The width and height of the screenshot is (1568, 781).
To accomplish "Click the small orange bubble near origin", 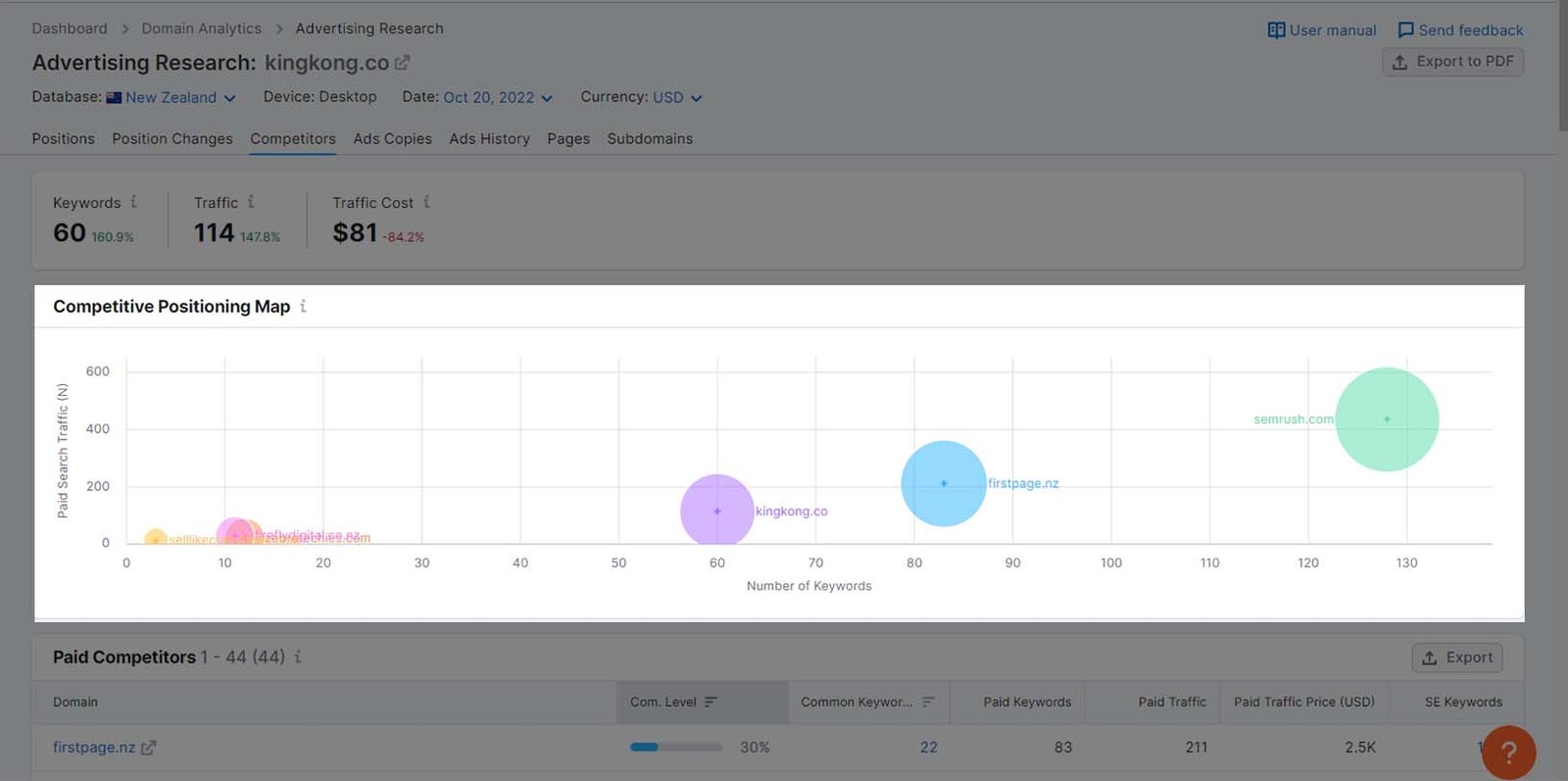I will [156, 539].
